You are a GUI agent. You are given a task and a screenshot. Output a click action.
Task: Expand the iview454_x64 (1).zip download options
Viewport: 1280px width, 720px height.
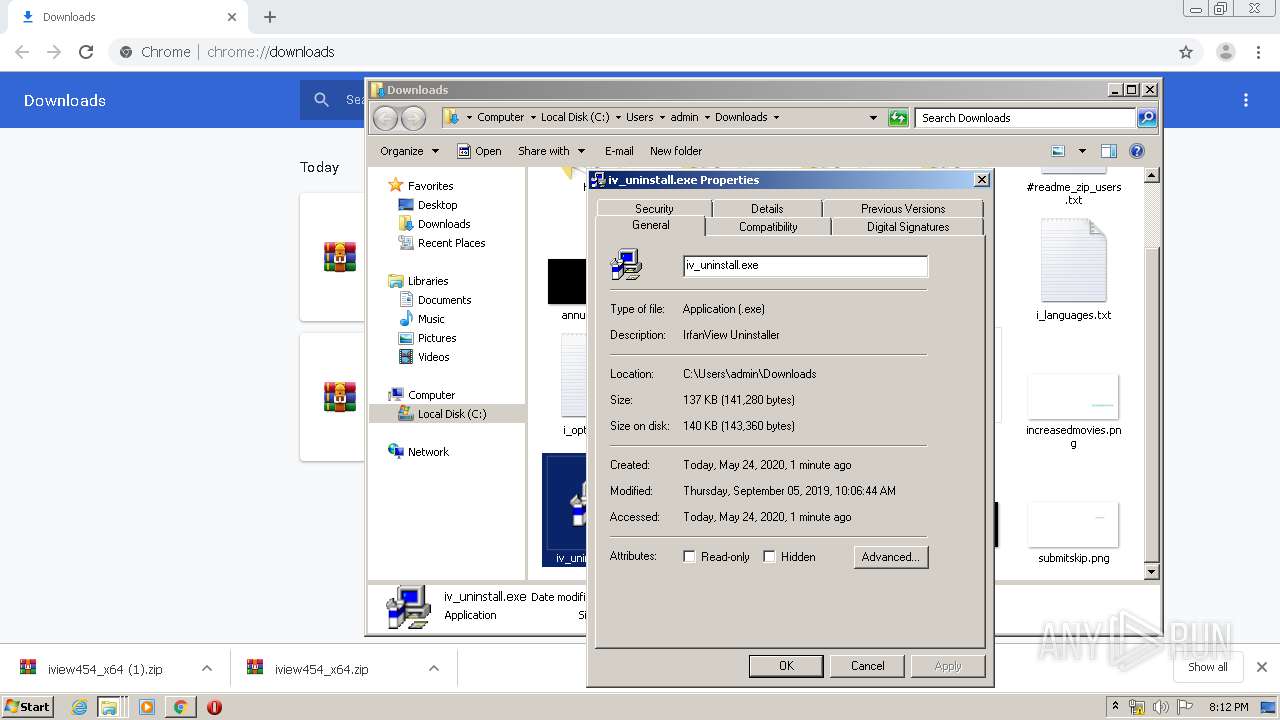pyautogui.click(x=207, y=668)
